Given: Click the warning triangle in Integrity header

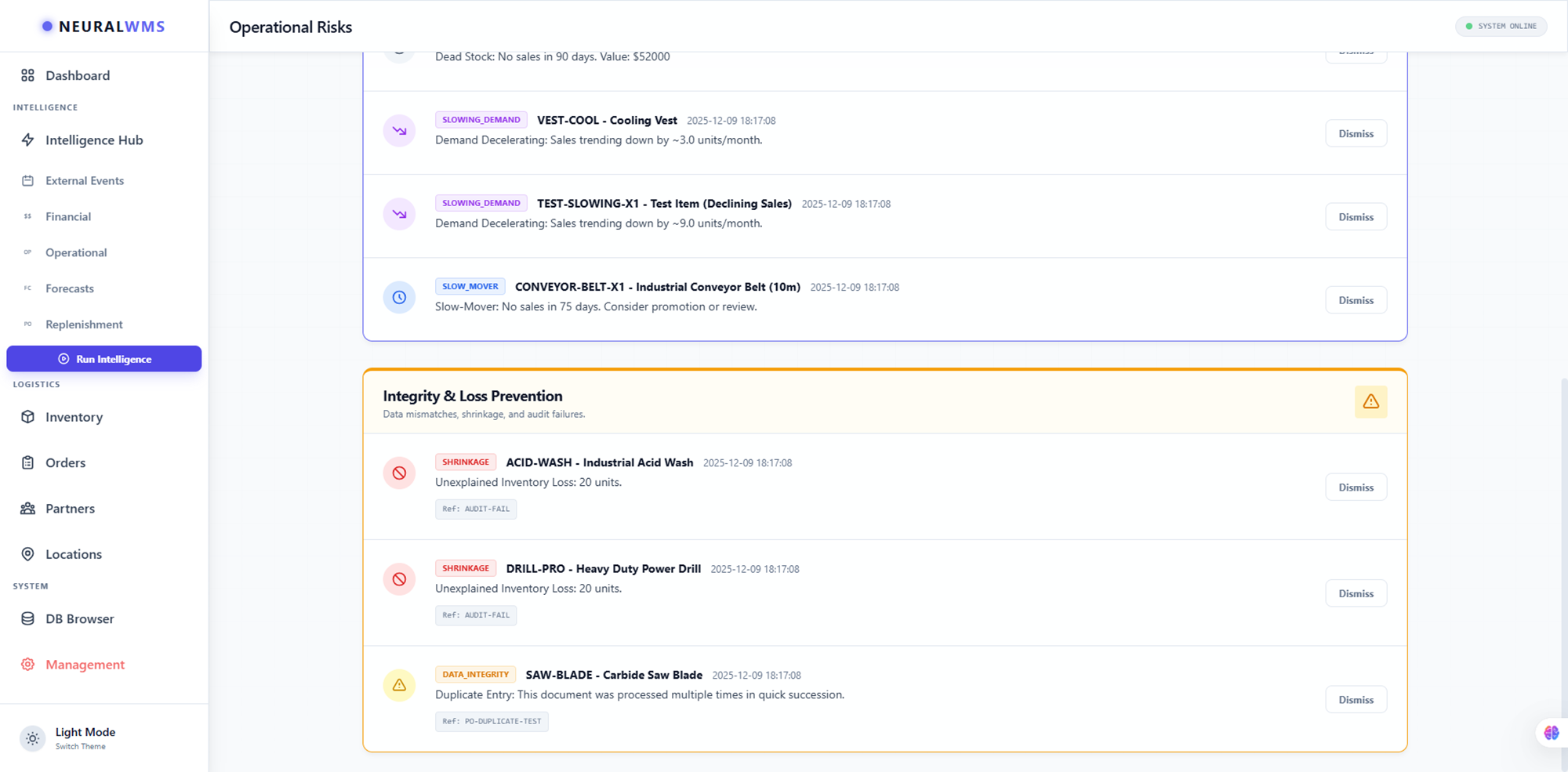Looking at the screenshot, I should click(1370, 401).
